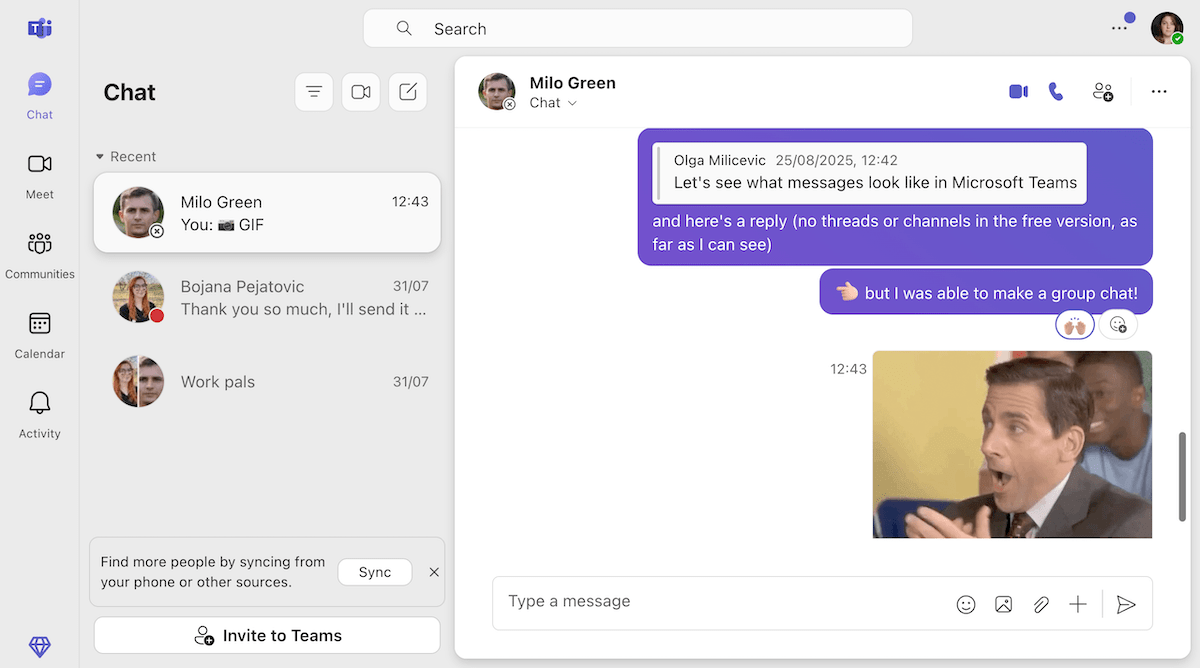Insert an image via picture icon

(1003, 604)
